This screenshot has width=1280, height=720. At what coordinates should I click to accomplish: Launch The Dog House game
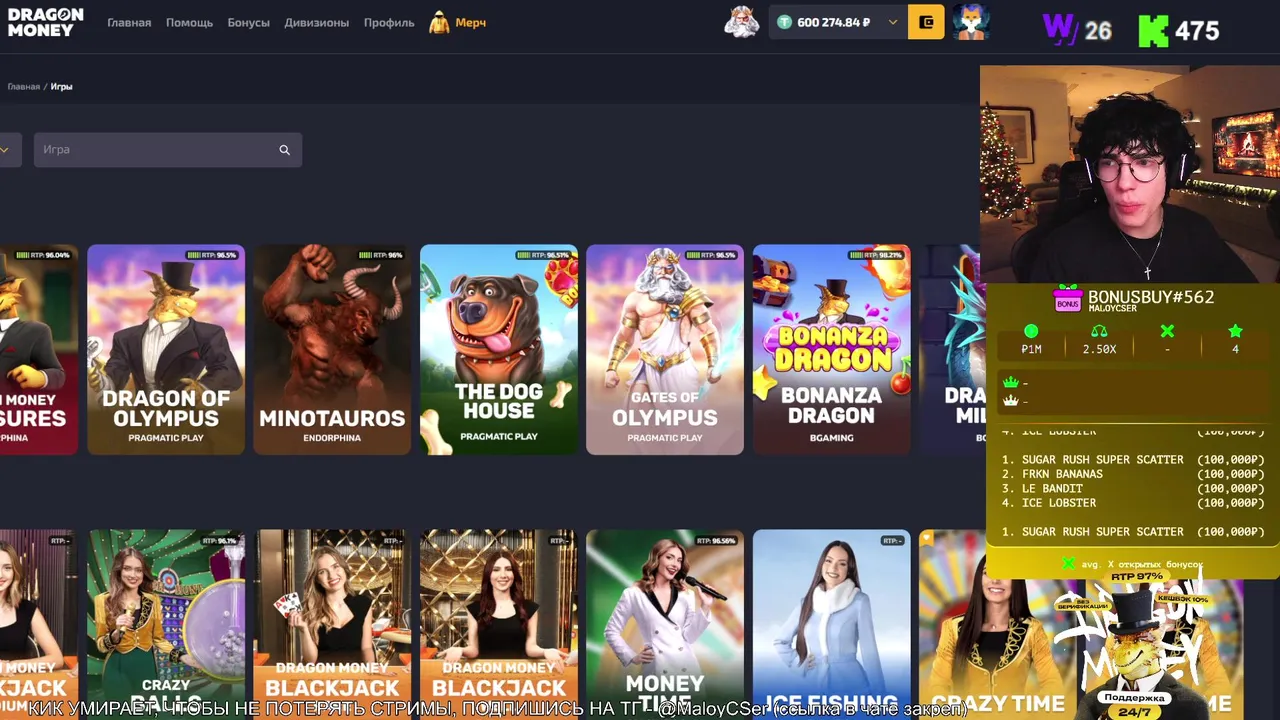(499, 350)
